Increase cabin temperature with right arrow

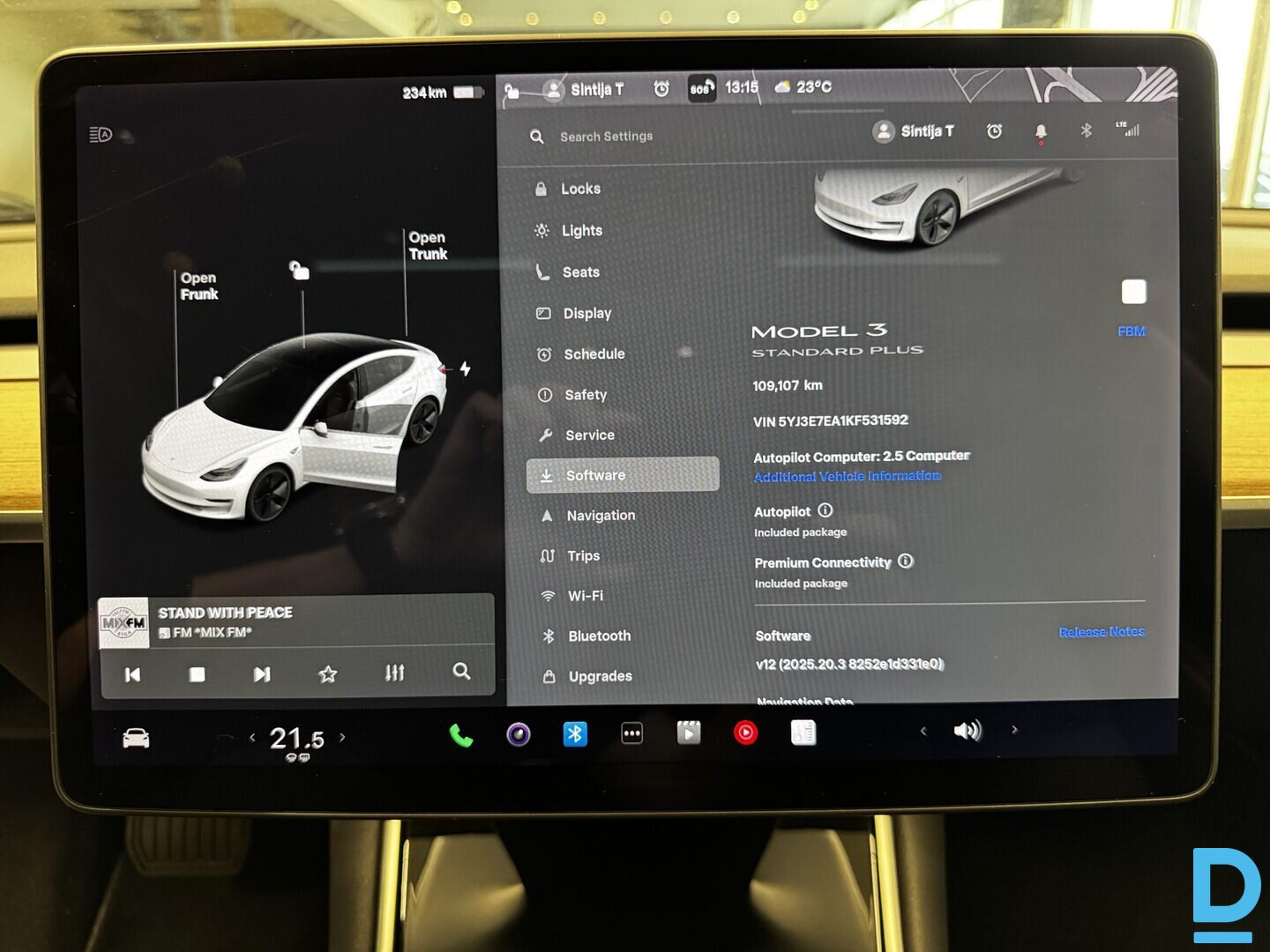(x=342, y=737)
